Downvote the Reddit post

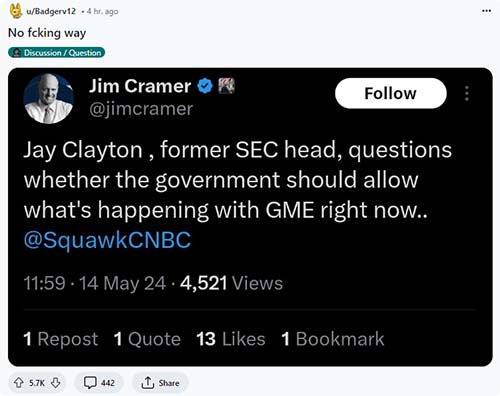tap(56, 383)
